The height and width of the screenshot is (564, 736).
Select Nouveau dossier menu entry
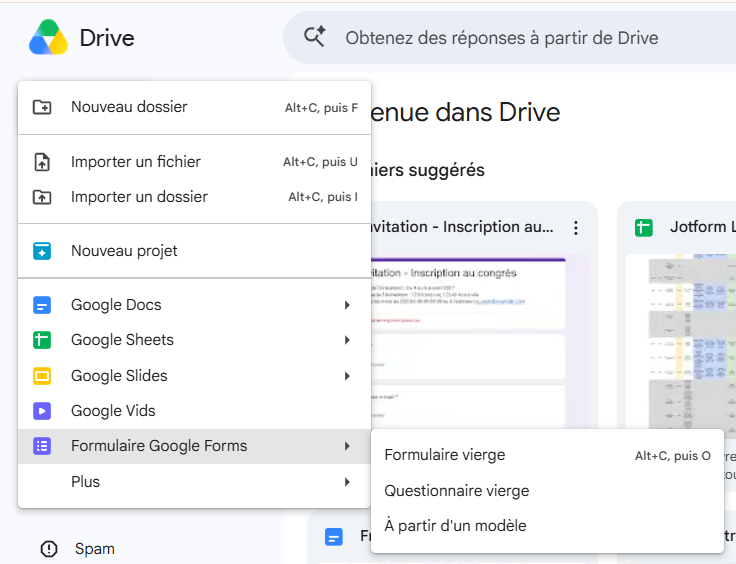(x=194, y=107)
